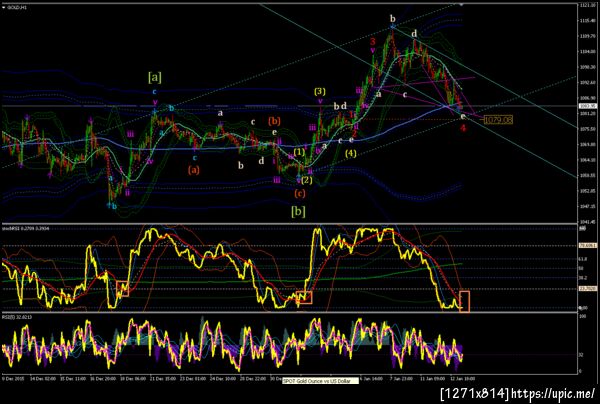Select the b label at the chart peak

[x=393, y=18]
